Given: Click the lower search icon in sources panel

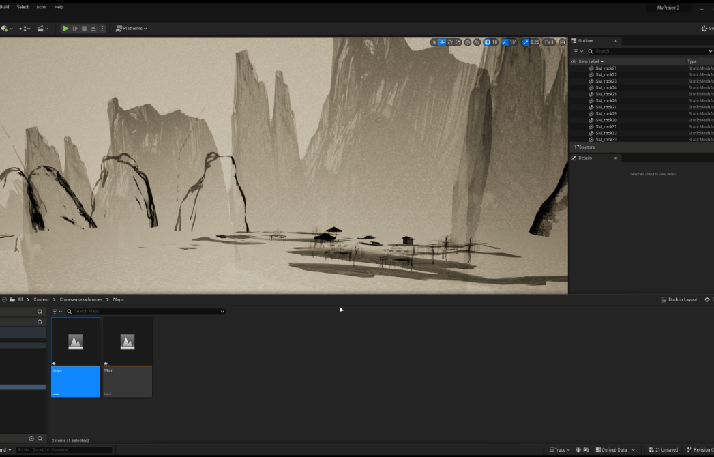Looking at the screenshot, I should pos(40,322).
